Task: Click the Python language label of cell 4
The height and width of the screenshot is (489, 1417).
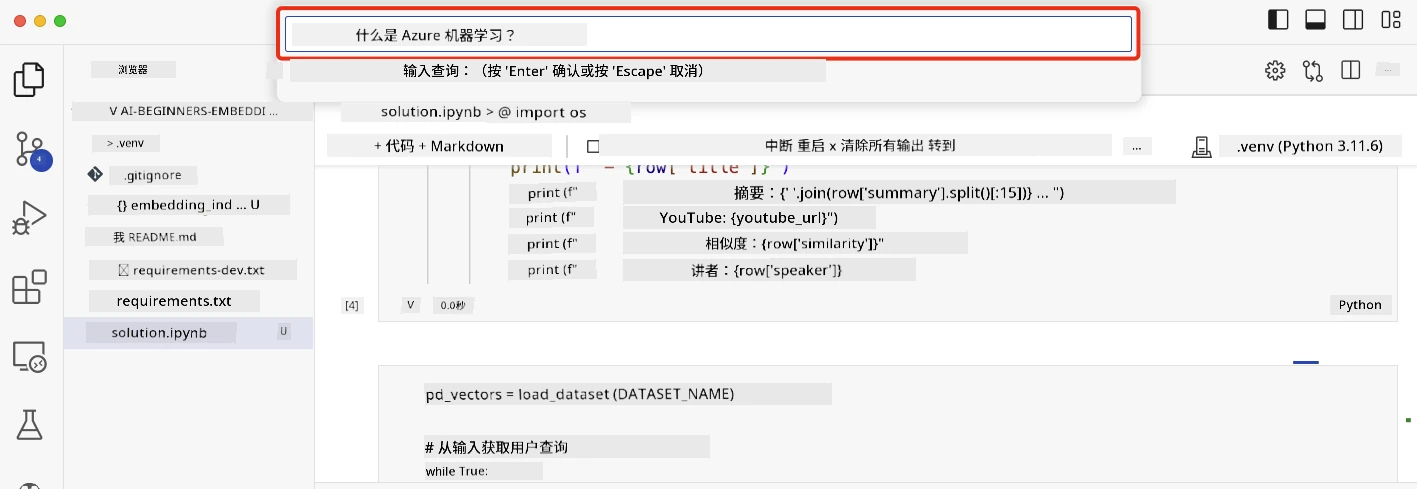Action: (1361, 305)
